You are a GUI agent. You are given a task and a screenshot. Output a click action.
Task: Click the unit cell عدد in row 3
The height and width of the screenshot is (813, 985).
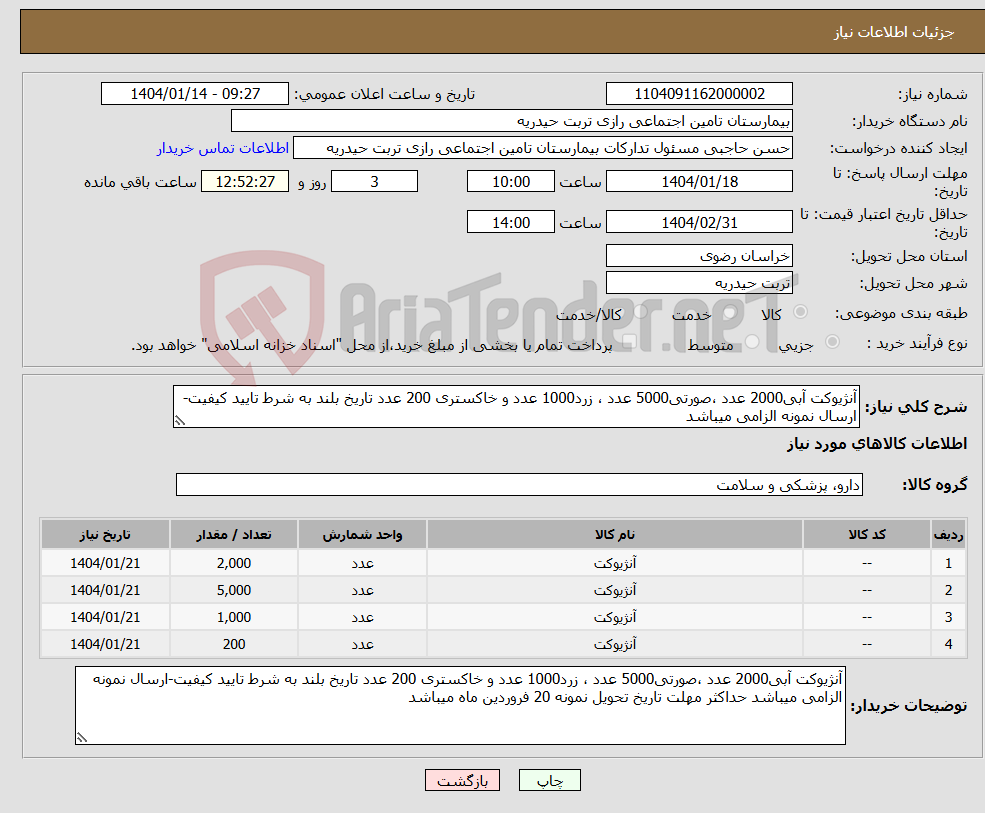(362, 617)
